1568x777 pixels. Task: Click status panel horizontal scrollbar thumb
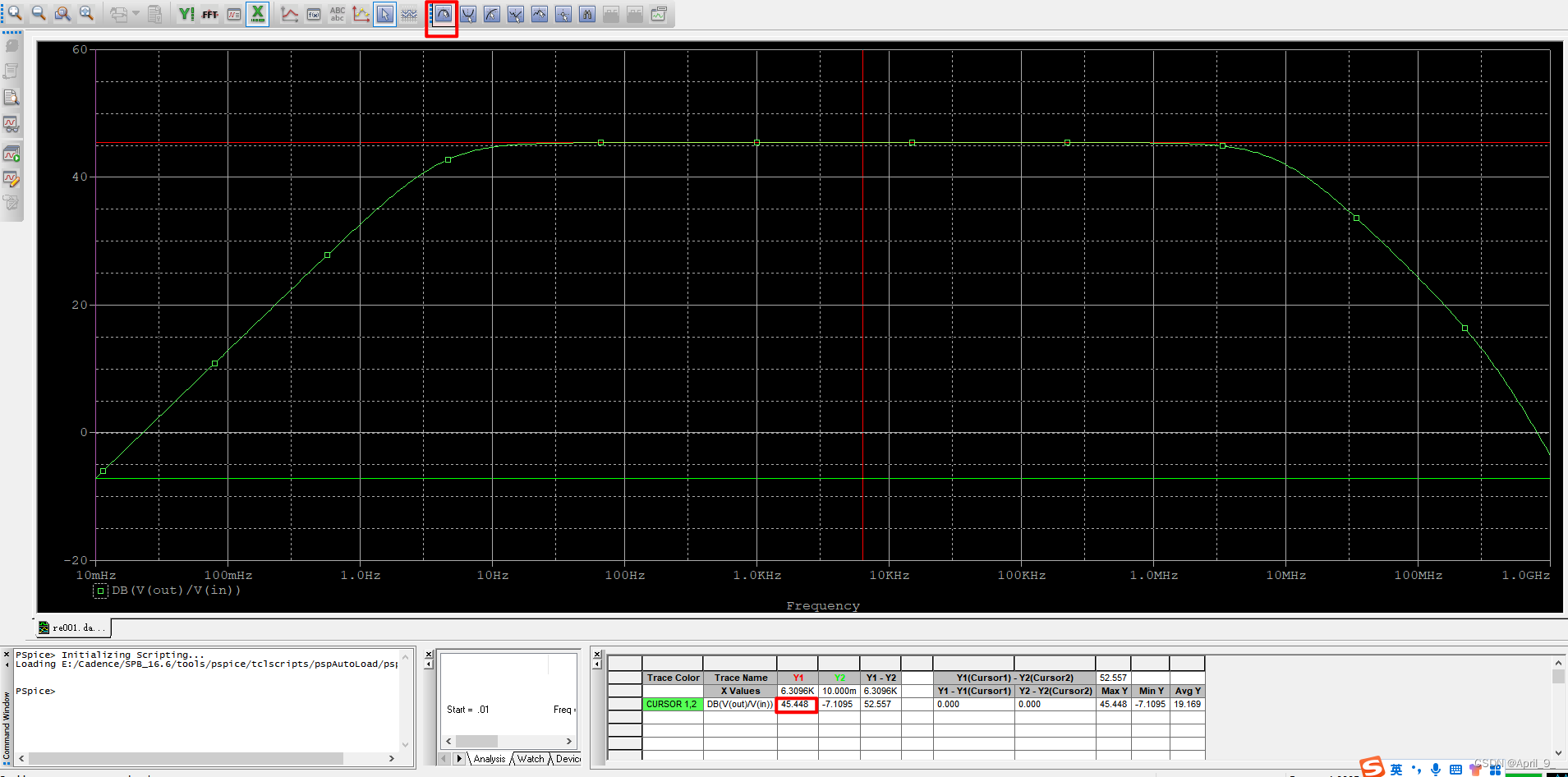pos(477,741)
